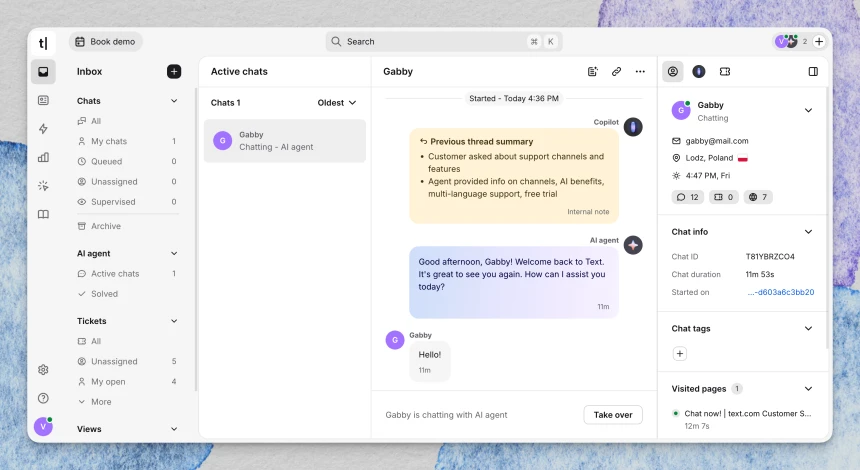
Task: Select the customer profile tab icon in the right panel
Action: pyautogui.click(x=673, y=71)
